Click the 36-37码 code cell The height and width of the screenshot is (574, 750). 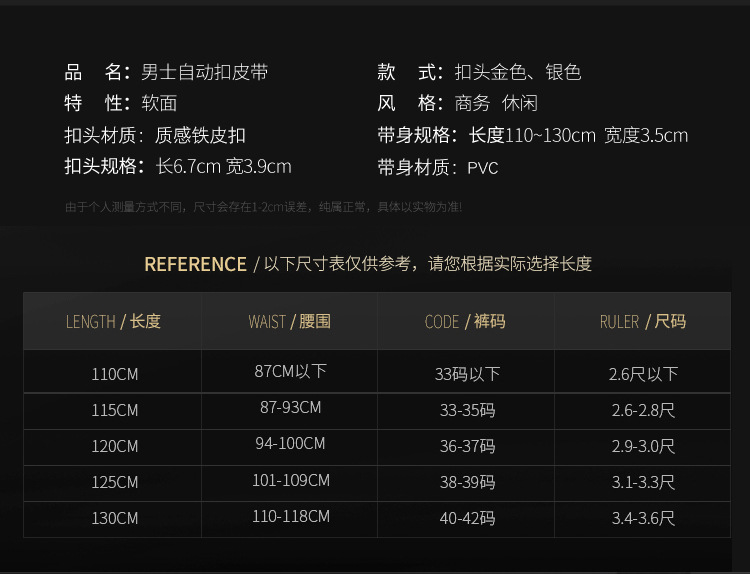[x=467, y=446]
